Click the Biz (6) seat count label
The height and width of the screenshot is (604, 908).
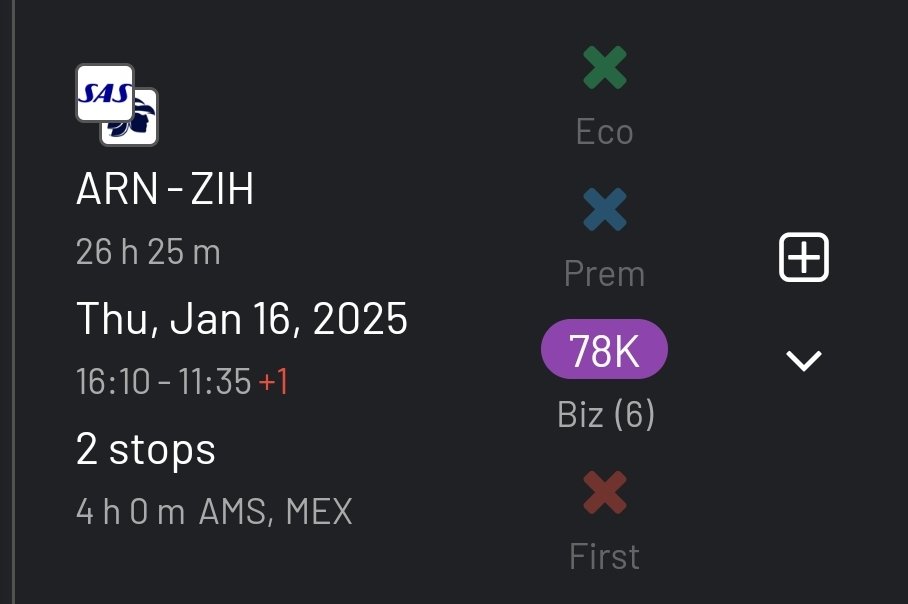tap(605, 414)
